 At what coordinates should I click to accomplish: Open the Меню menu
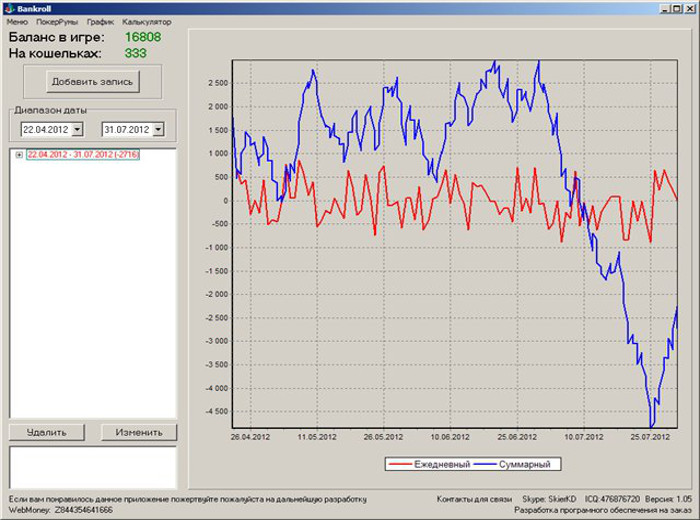point(17,21)
